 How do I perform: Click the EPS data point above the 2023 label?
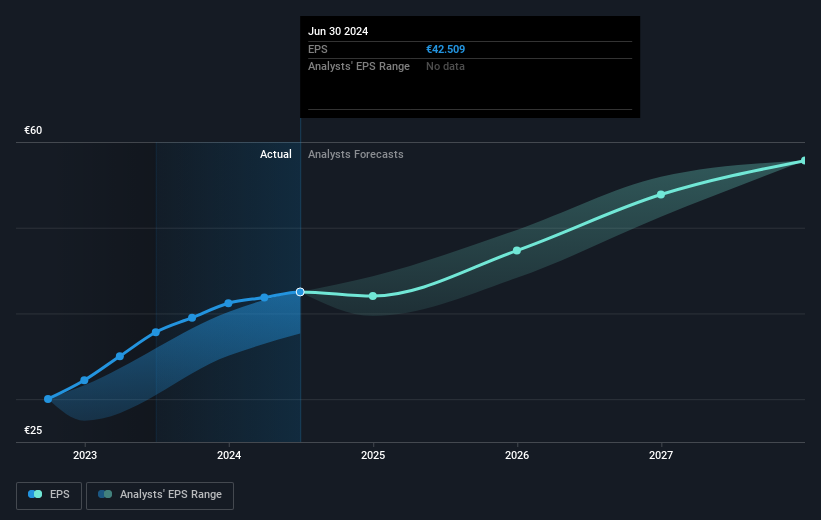click(x=84, y=380)
